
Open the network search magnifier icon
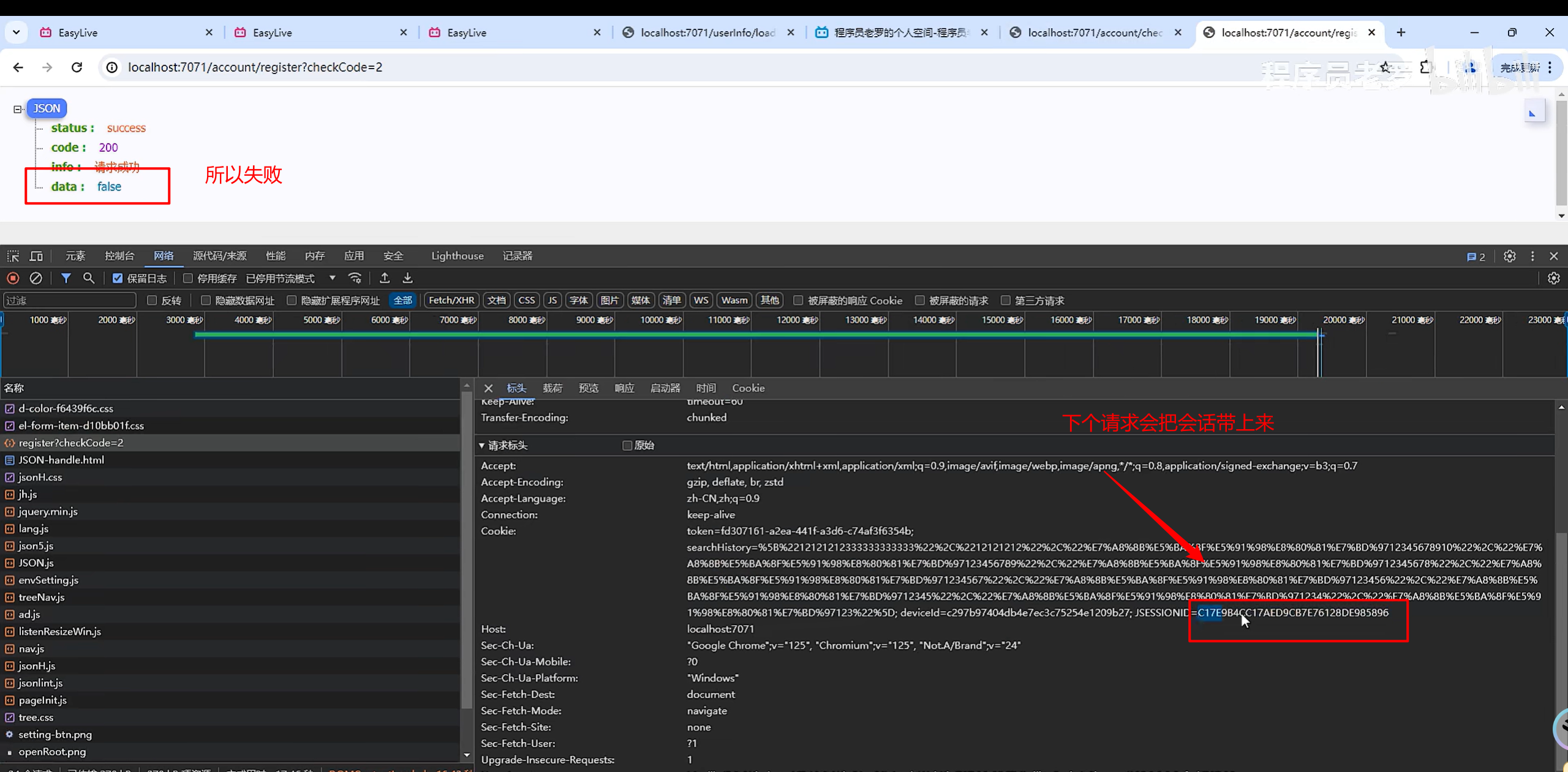[x=89, y=279]
